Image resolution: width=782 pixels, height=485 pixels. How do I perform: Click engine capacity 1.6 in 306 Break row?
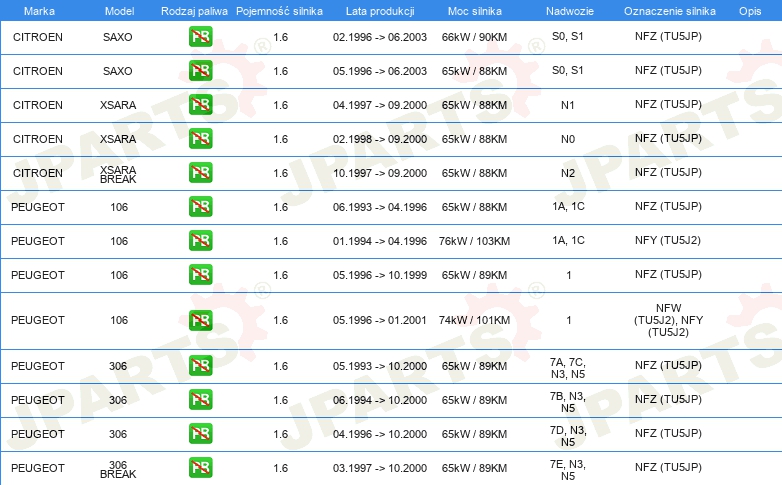coord(280,468)
